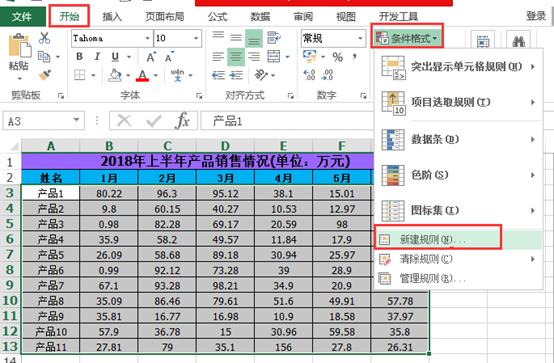Toggle italic formatting
The width and height of the screenshot is (554, 363).
point(97,57)
